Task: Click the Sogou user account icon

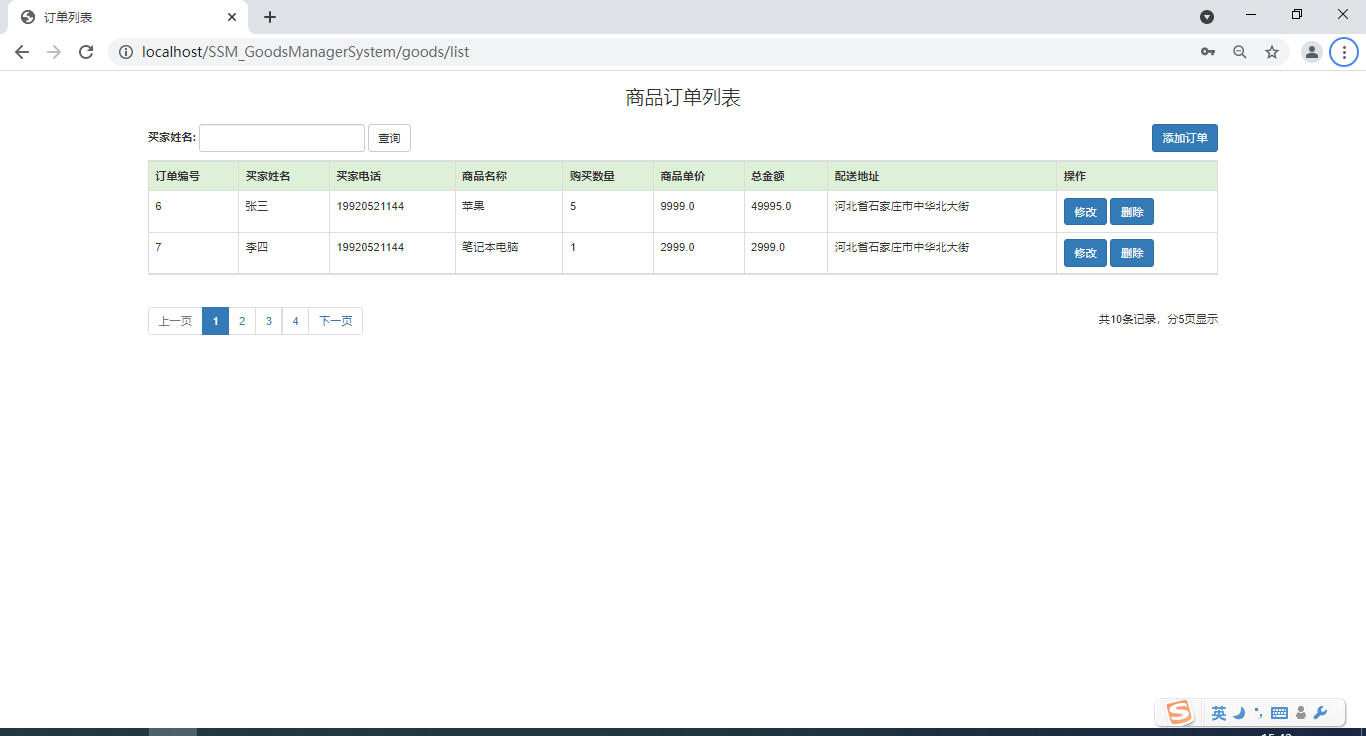Action: click(1301, 713)
